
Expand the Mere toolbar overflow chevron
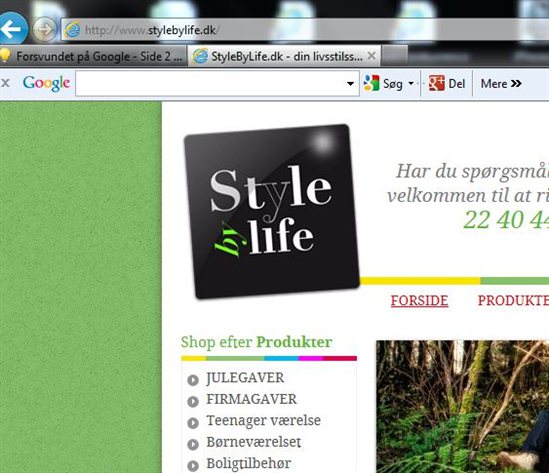pos(516,83)
